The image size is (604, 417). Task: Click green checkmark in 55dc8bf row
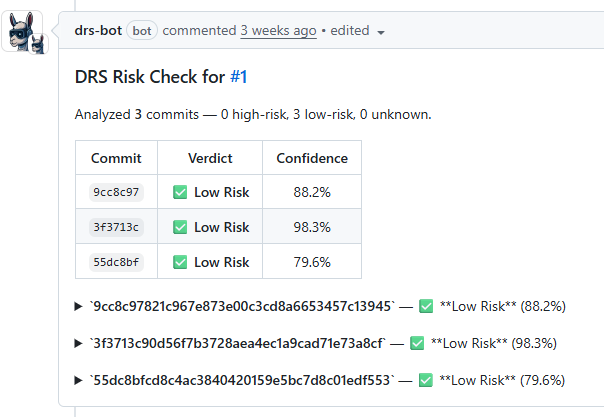click(x=180, y=262)
